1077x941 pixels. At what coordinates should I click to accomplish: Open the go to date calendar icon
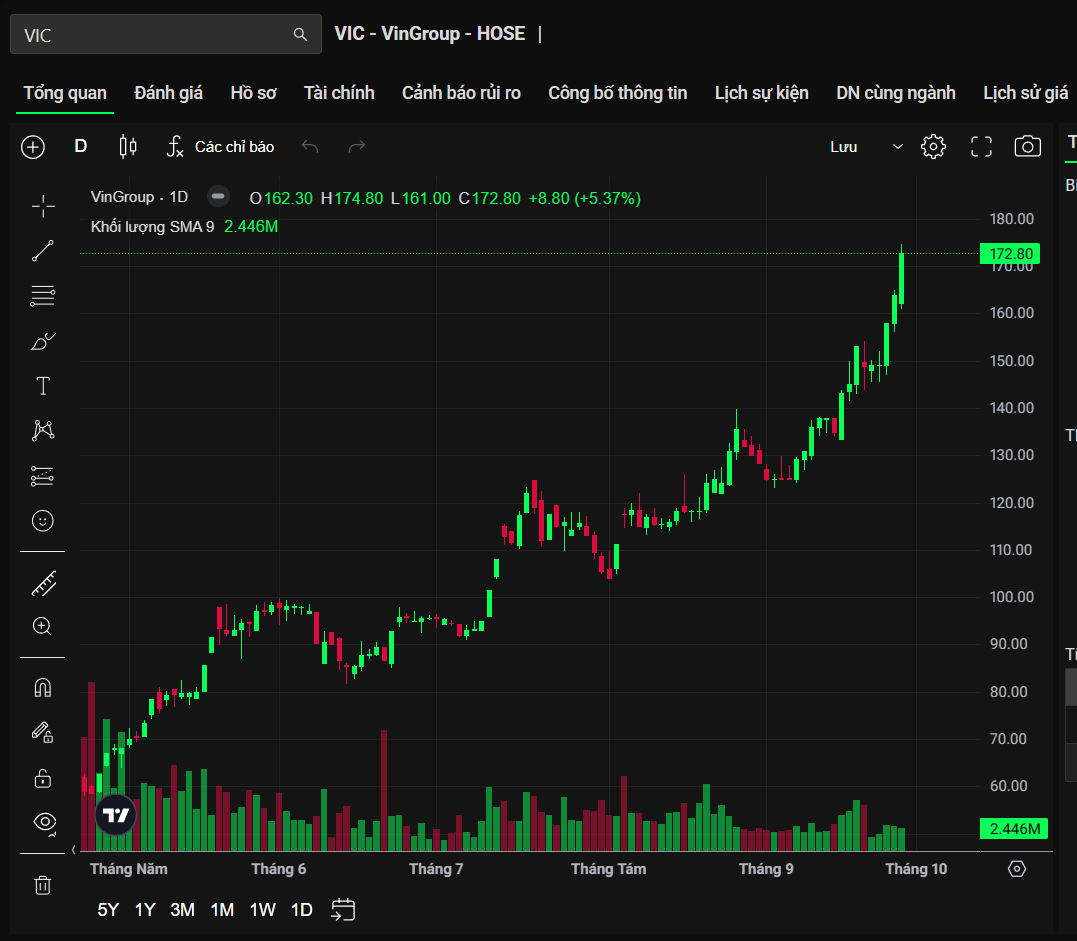(343, 910)
